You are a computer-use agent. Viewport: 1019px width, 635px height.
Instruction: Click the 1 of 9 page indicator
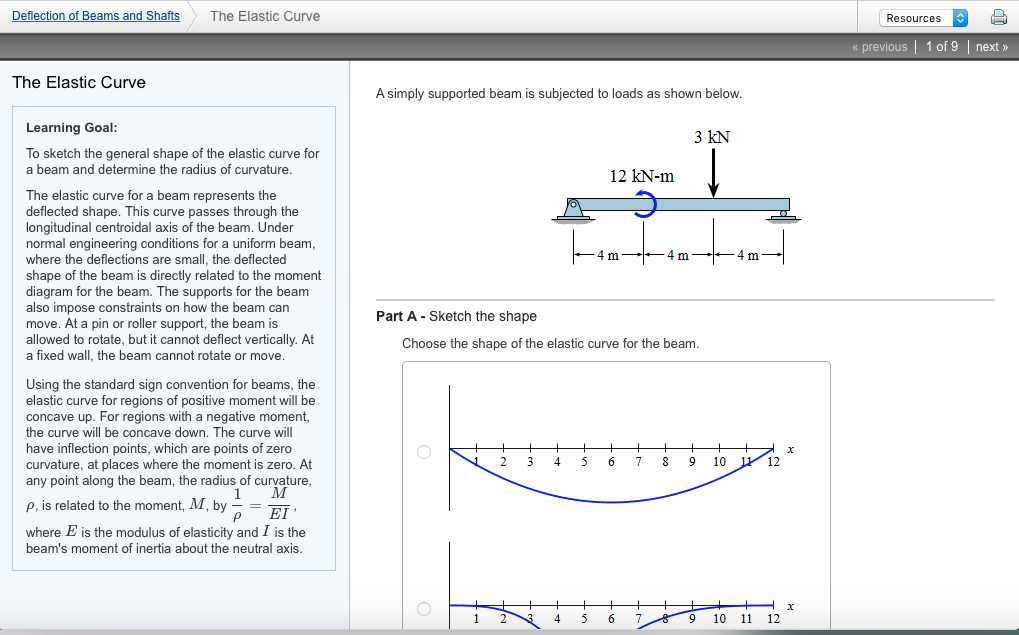(941, 46)
